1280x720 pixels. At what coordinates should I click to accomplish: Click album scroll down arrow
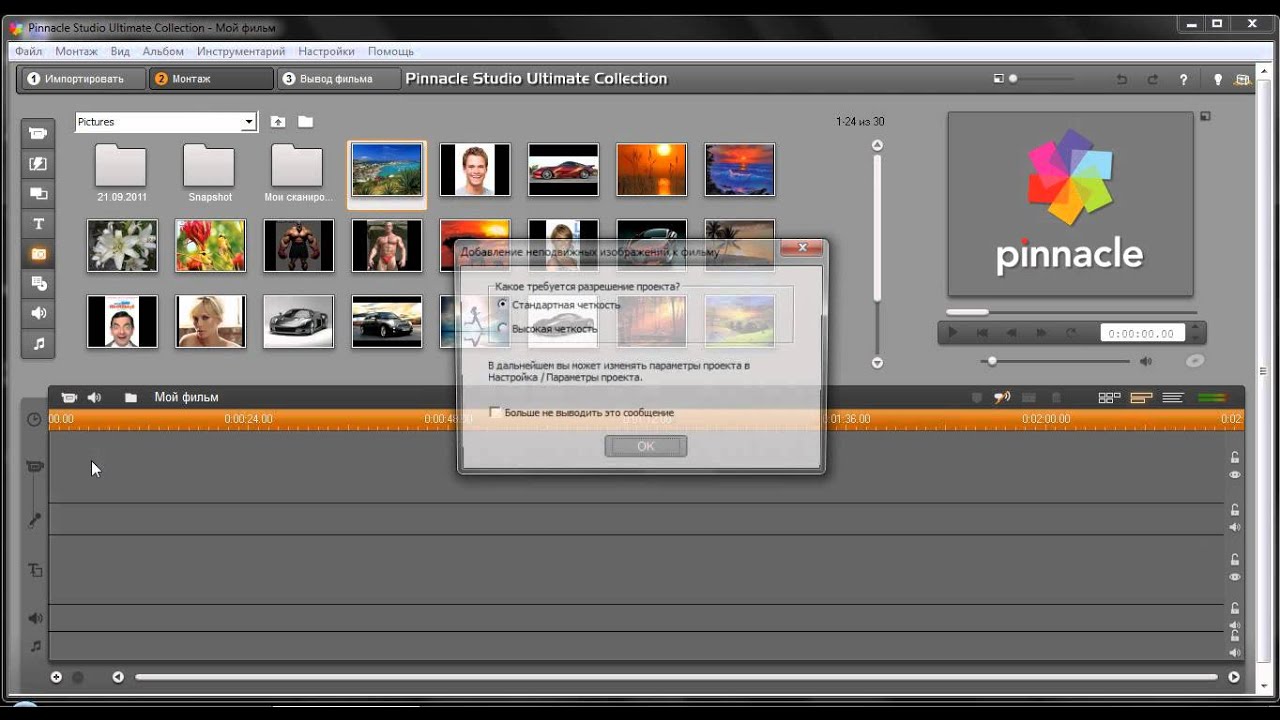pyautogui.click(x=877, y=363)
